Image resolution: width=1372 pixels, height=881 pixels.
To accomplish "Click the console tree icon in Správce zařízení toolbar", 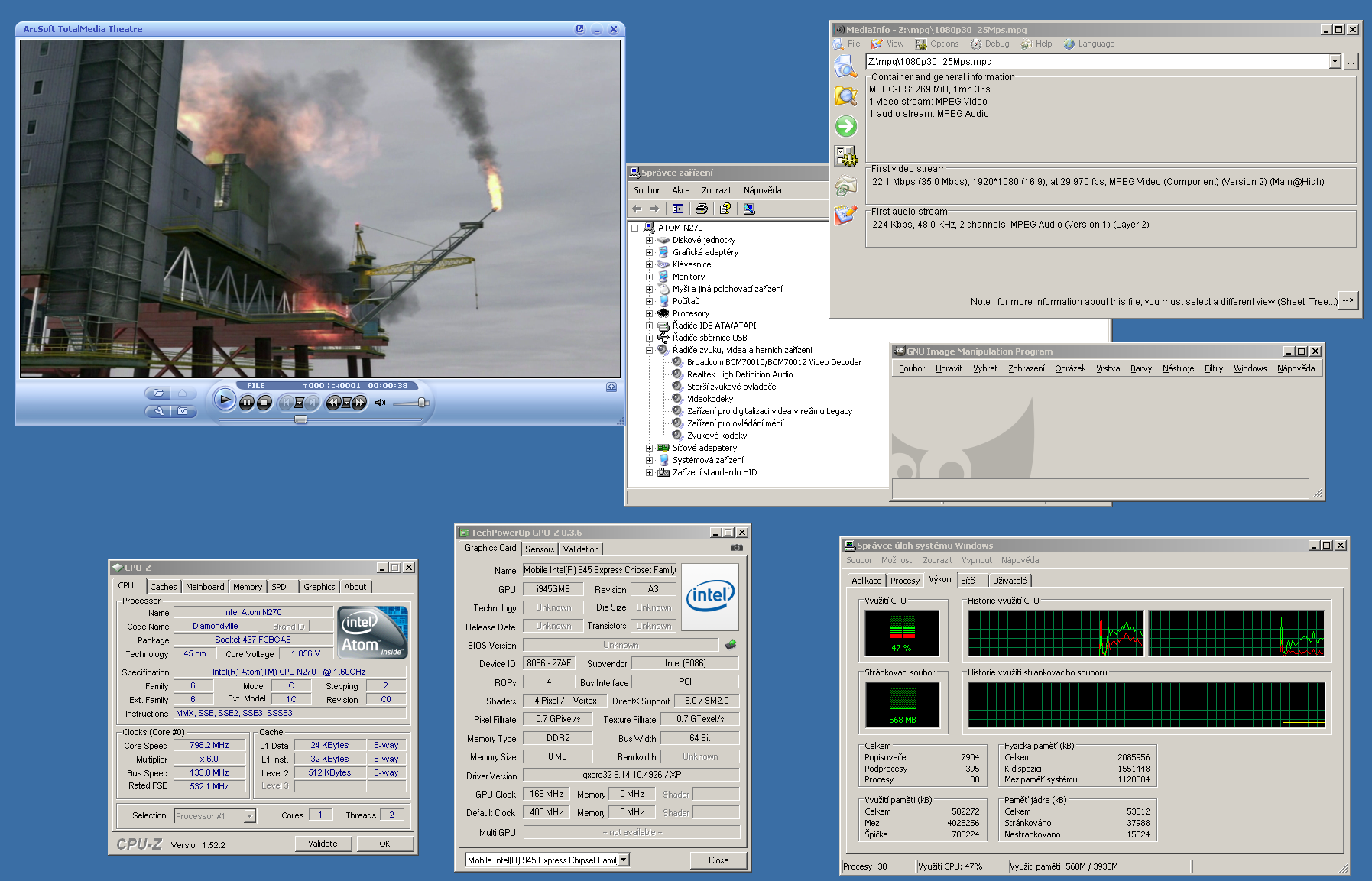I will 678,209.
